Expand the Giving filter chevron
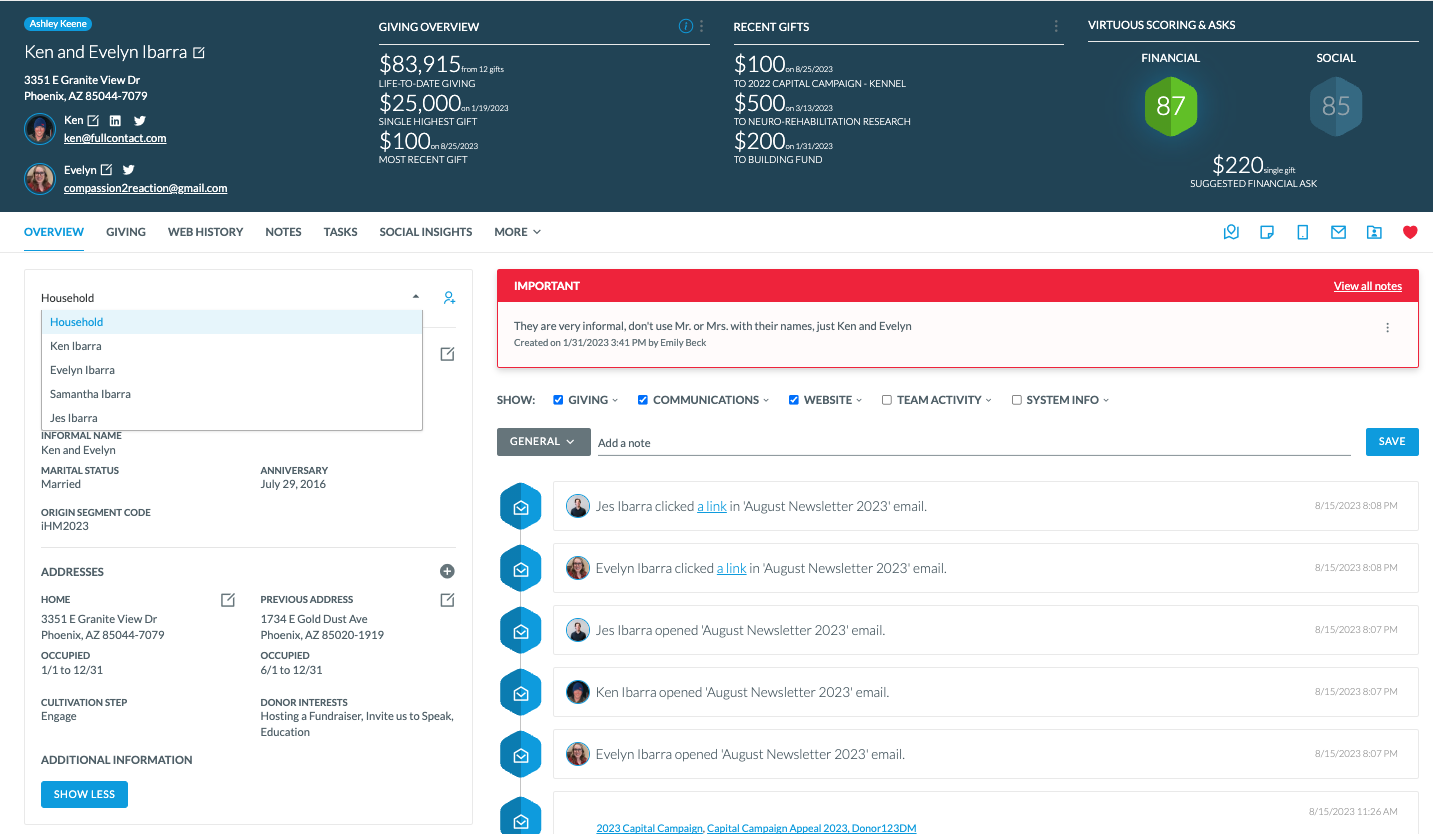The image size is (1433, 834). click(615, 400)
